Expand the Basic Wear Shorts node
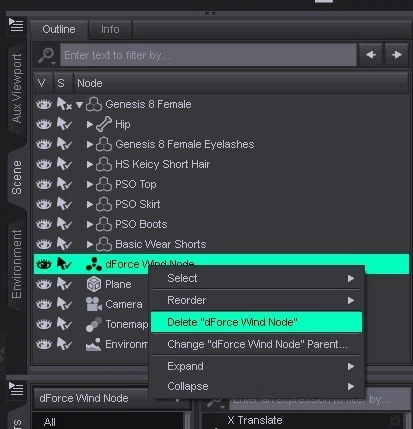 pos(89,244)
